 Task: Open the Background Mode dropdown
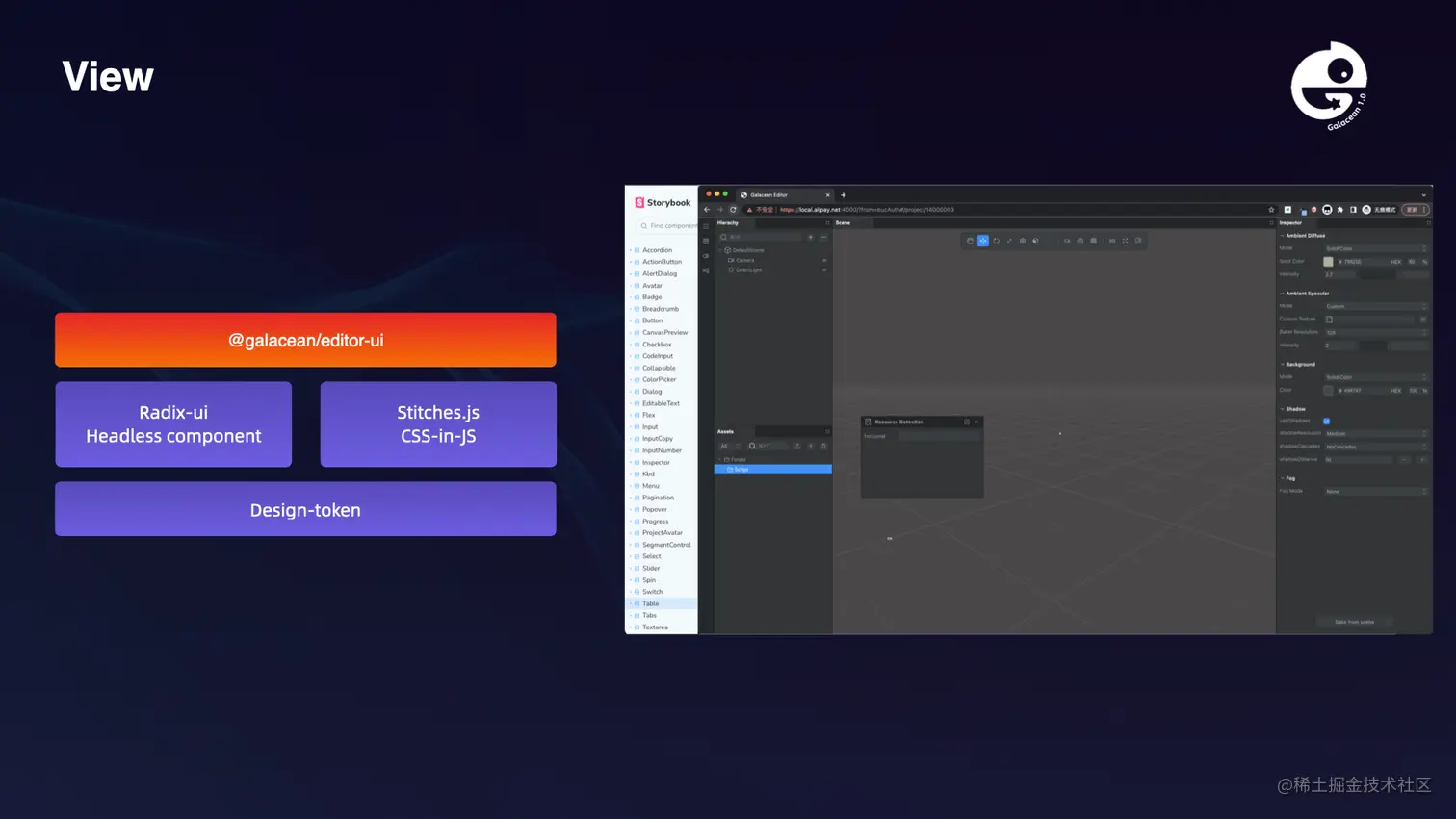1376,377
